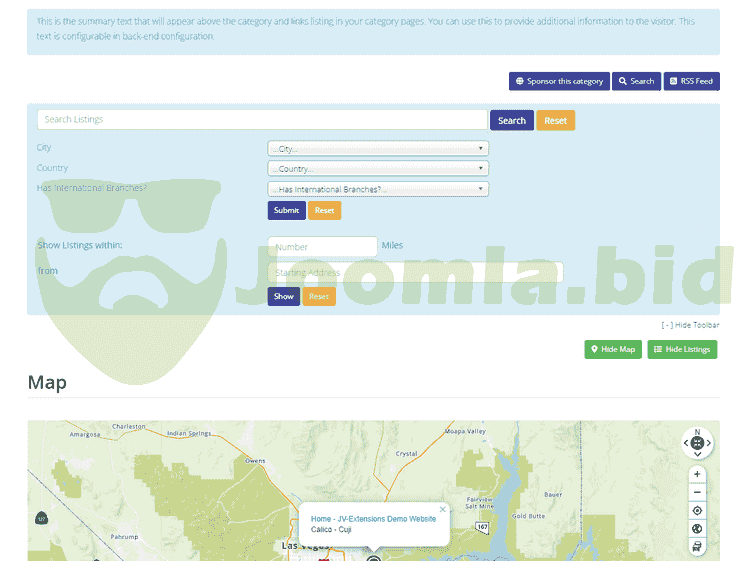Image resolution: width=750 pixels, height=561 pixels.
Task: Open Home - JV-Extensions Demo Website link
Action: (x=373, y=519)
